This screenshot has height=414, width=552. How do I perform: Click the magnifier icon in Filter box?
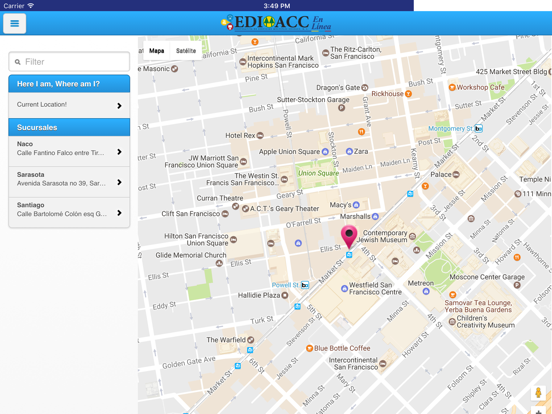tap(17, 62)
